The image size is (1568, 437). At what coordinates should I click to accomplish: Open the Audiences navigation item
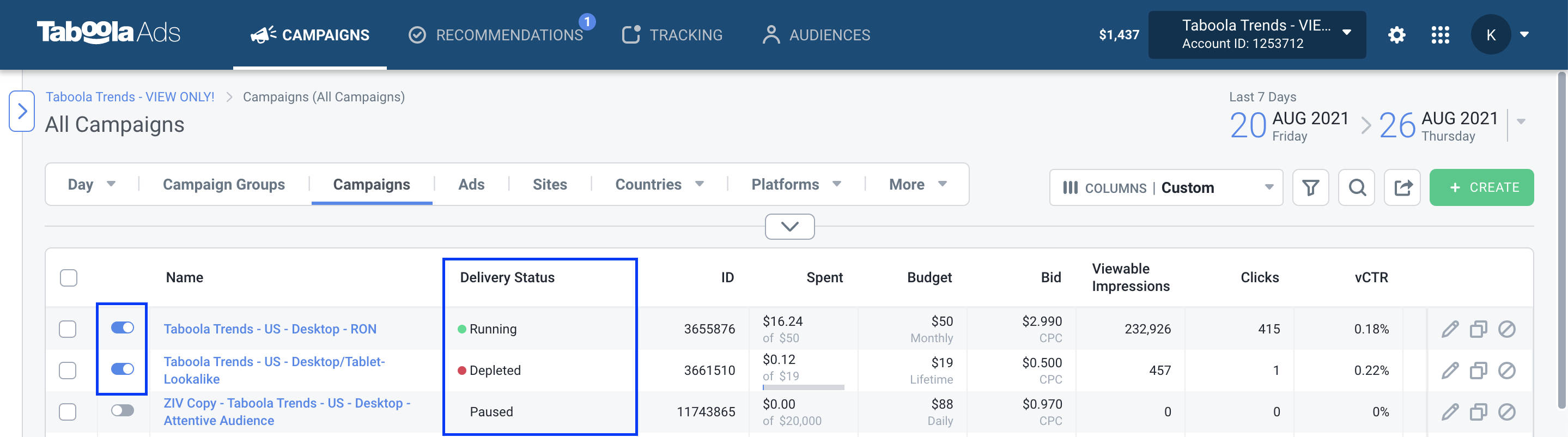[x=816, y=35]
